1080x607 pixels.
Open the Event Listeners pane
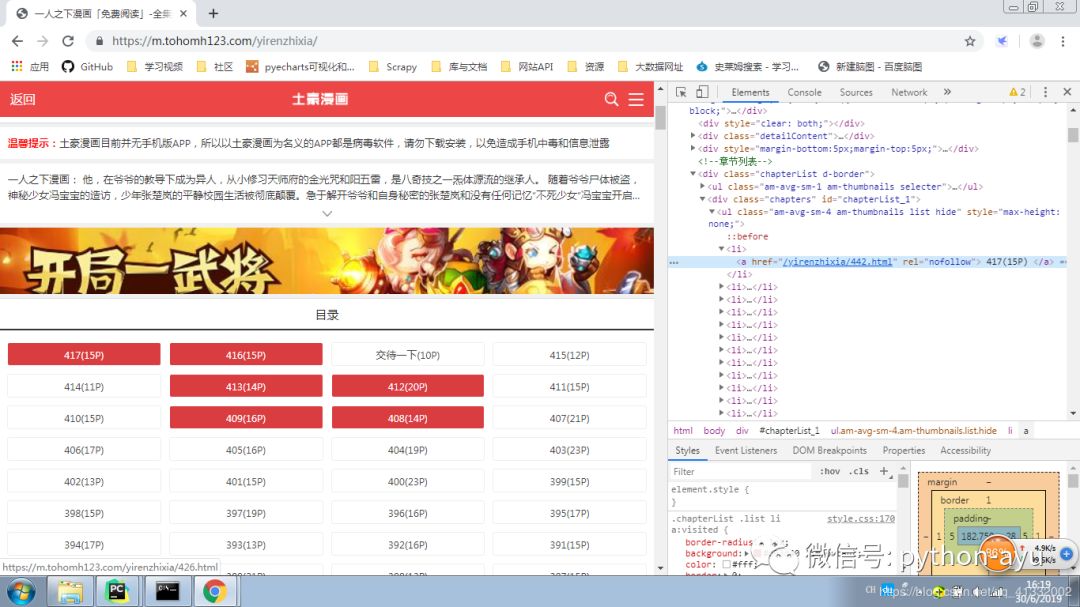(745, 451)
